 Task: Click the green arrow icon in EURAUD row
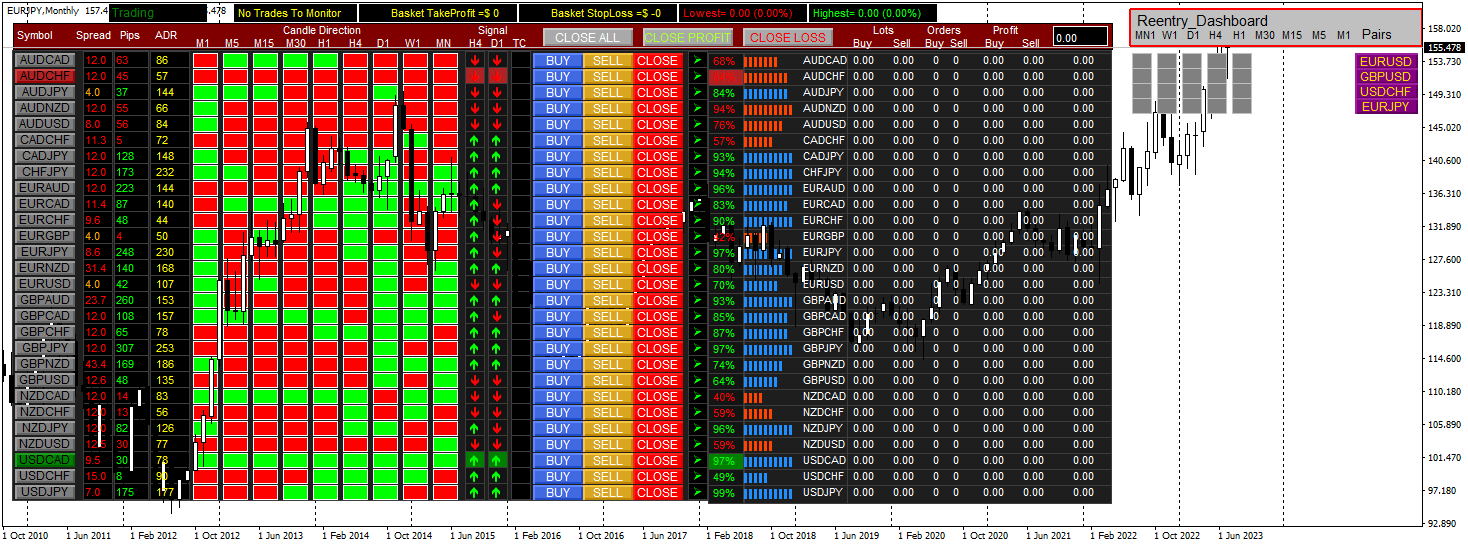pyautogui.click(x=698, y=189)
